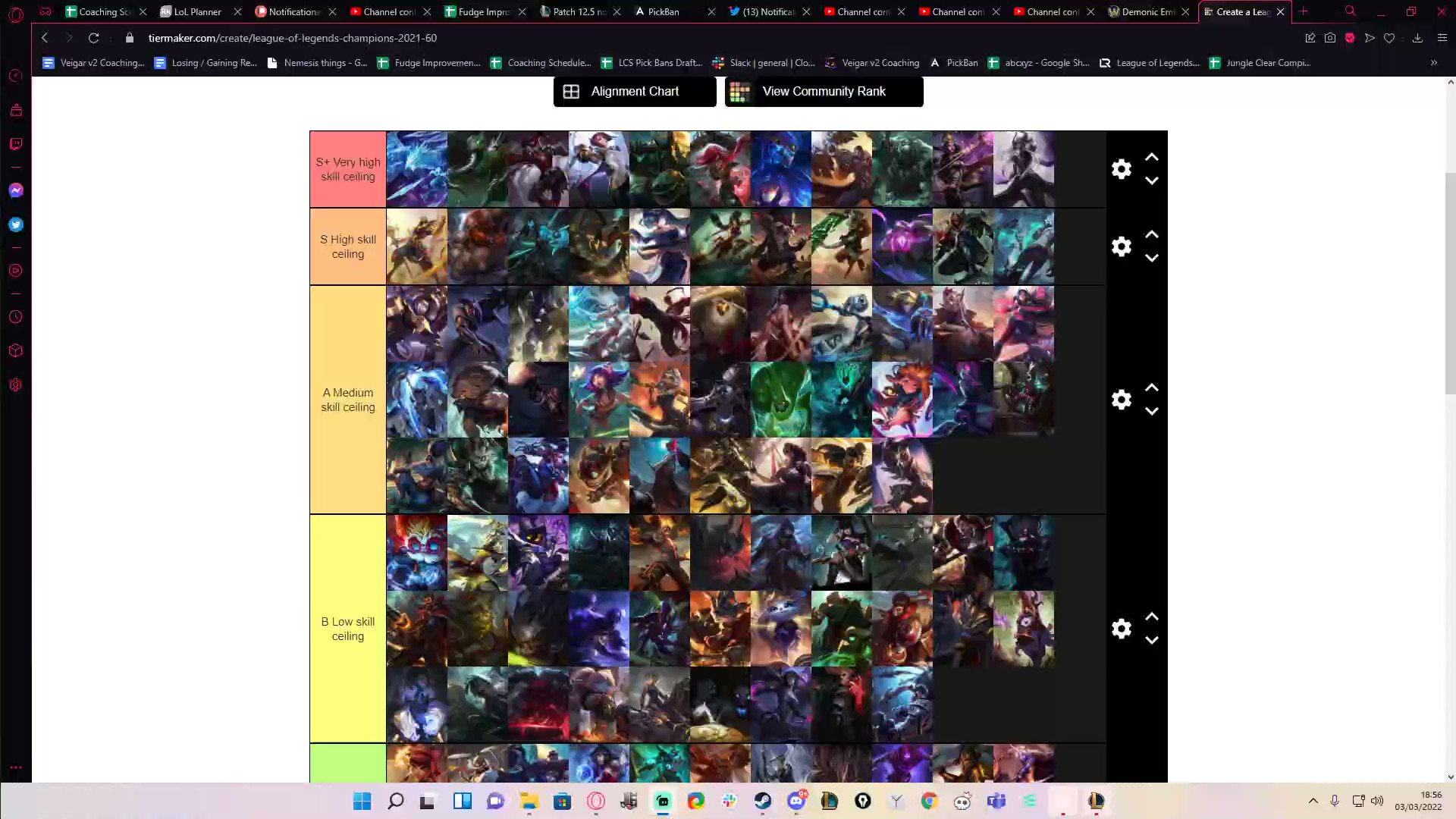Screen dimensions: 1456x819
Task: Move B Low skill ceiling row up
Action: point(1152,617)
